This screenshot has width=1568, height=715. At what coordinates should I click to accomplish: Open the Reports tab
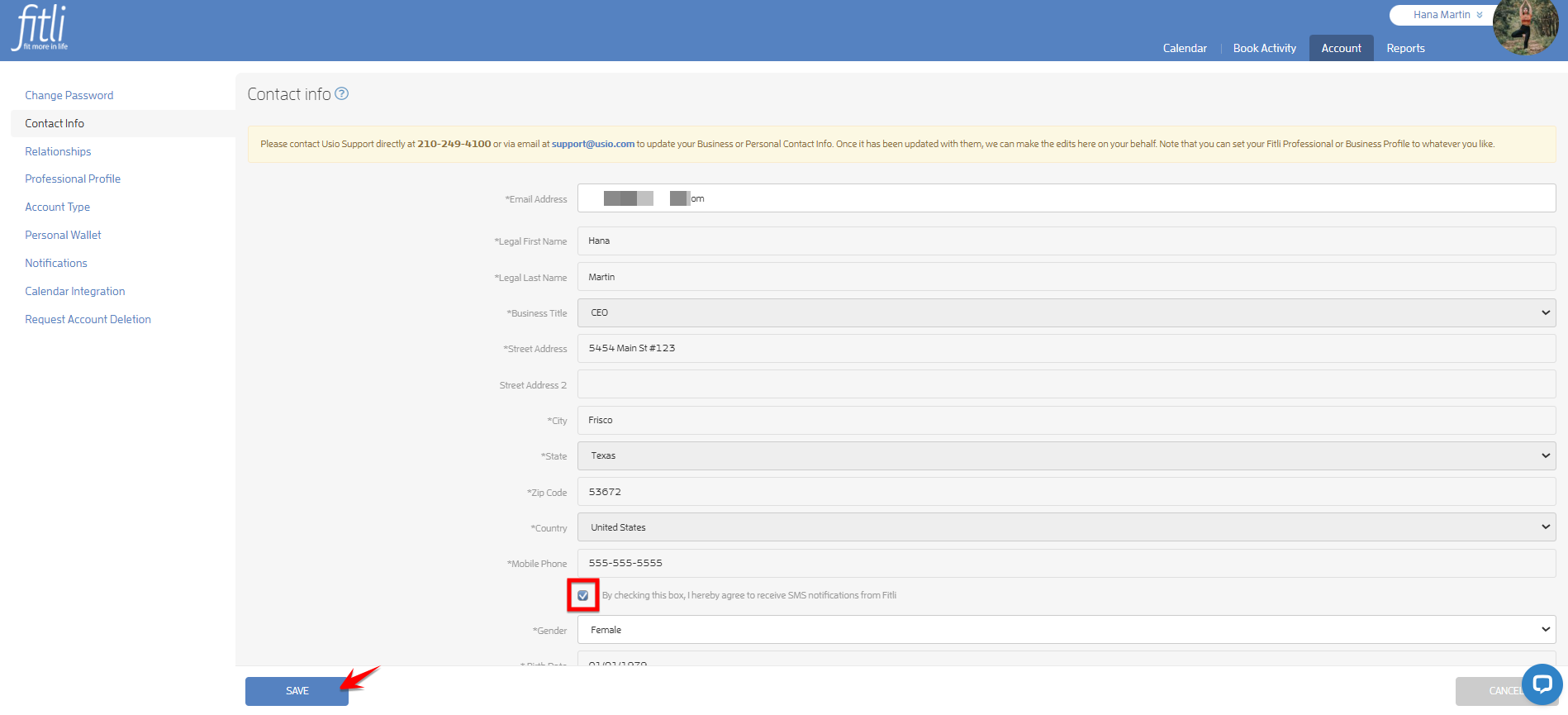(1405, 48)
